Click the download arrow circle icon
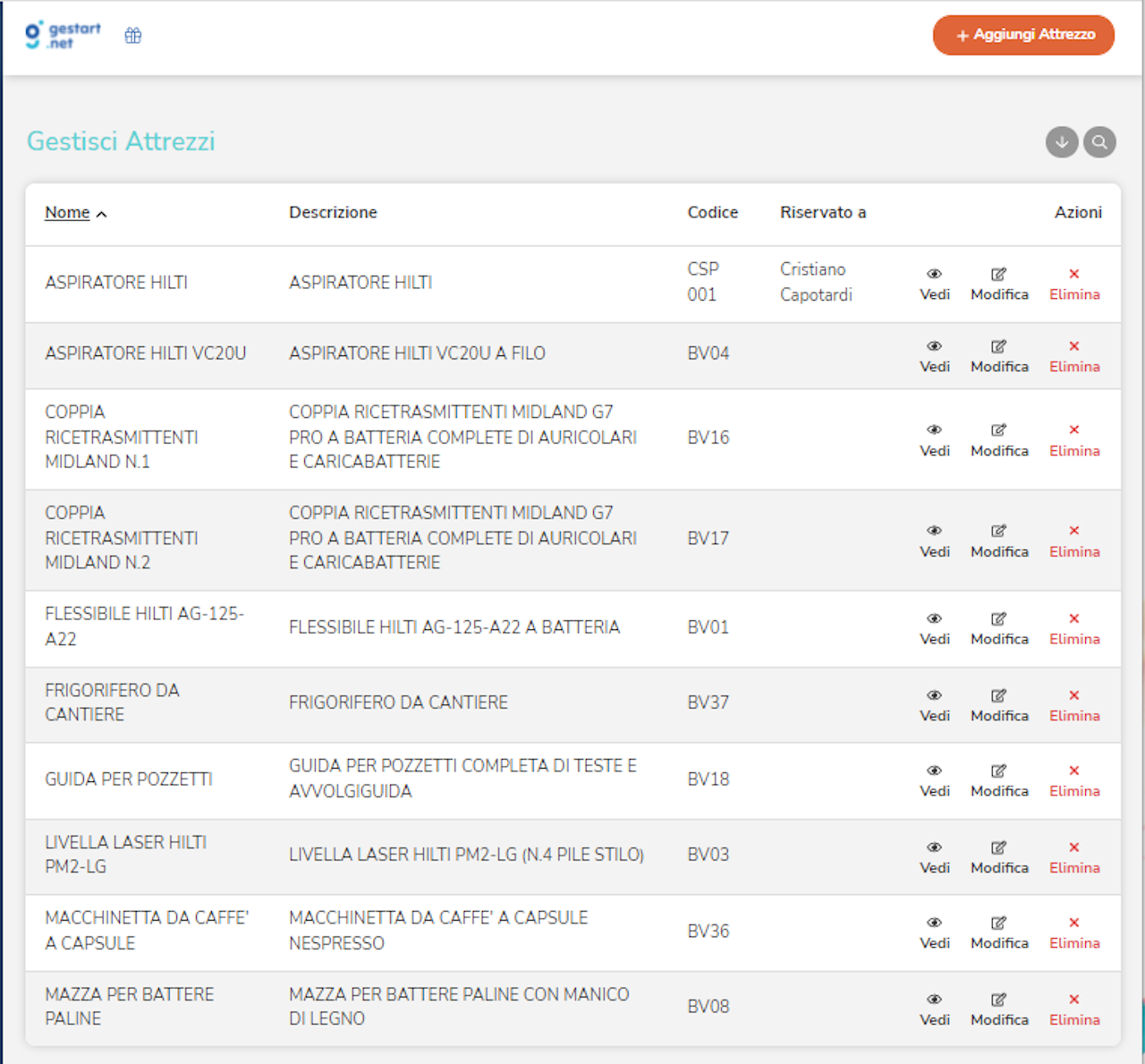The height and width of the screenshot is (1064, 1145). [1062, 142]
